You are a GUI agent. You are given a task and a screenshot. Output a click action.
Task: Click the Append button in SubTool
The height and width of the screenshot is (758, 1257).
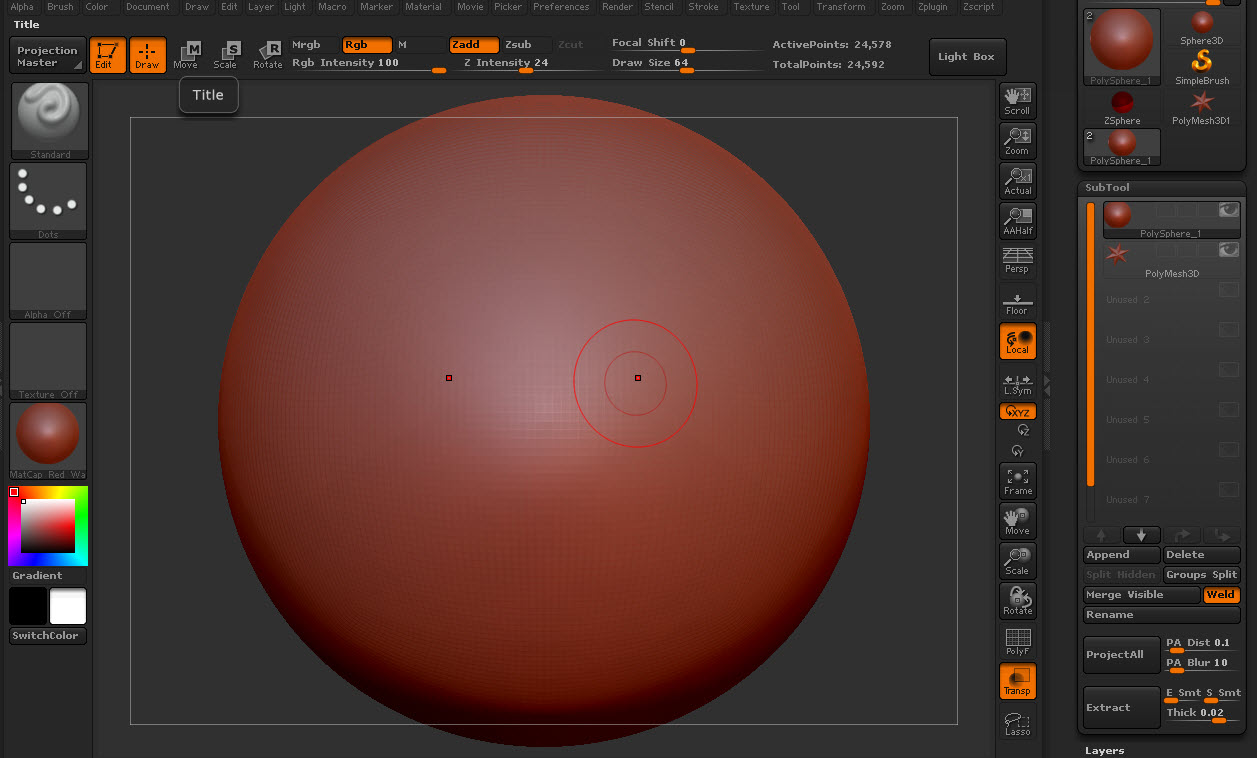[x=1121, y=554]
